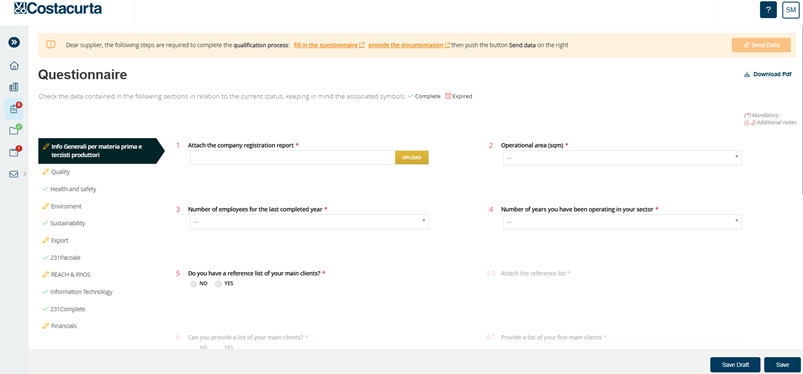Click the 'Provide a list of your five main clients' label
The image size is (803, 374).
(551, 338)
